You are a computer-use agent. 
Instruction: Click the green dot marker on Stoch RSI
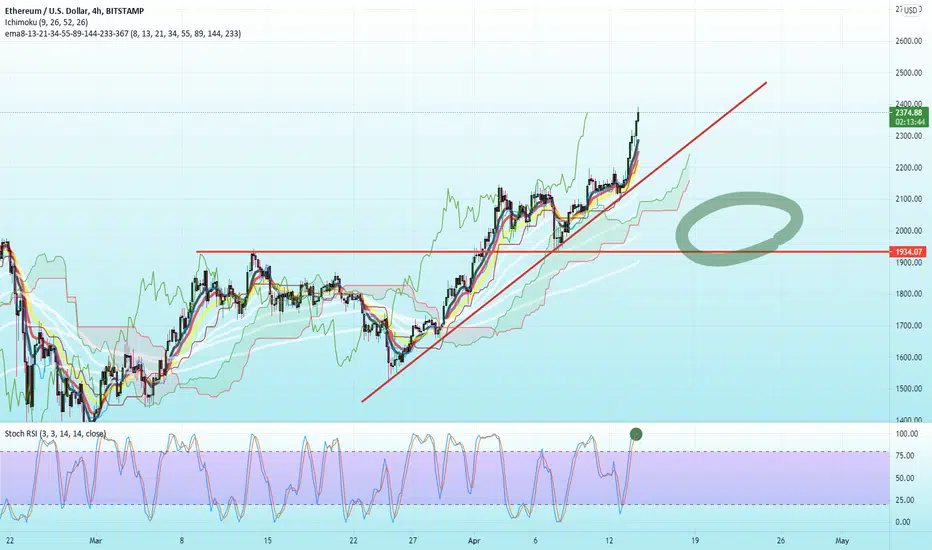click(635, 434)
